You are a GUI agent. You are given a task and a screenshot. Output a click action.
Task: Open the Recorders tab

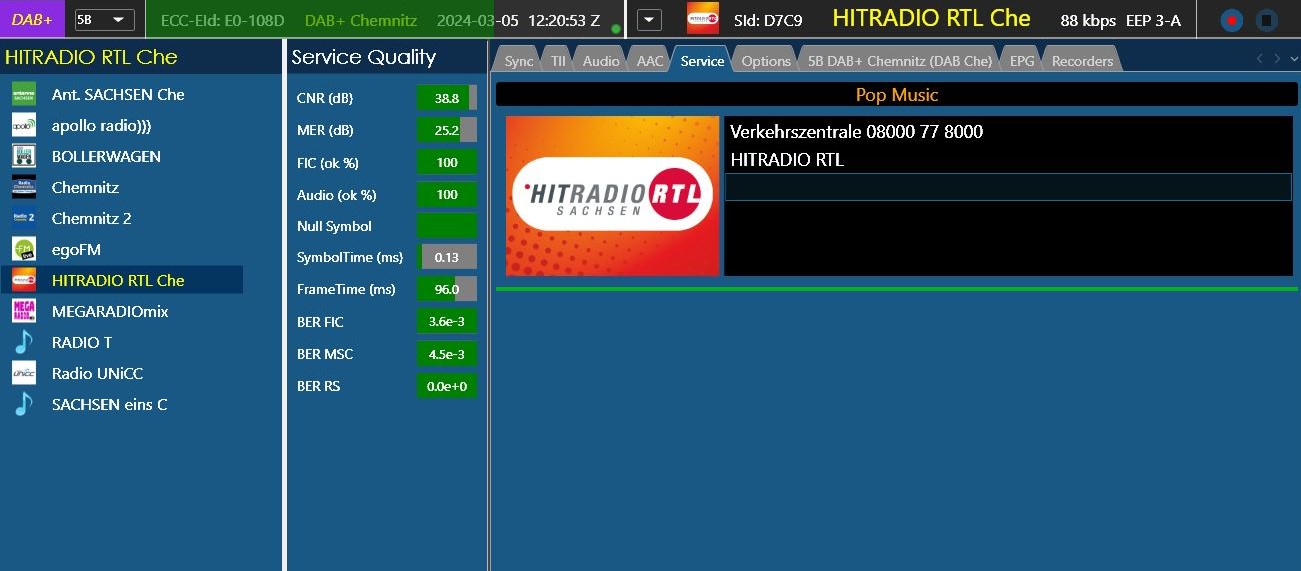[1082, 61]
